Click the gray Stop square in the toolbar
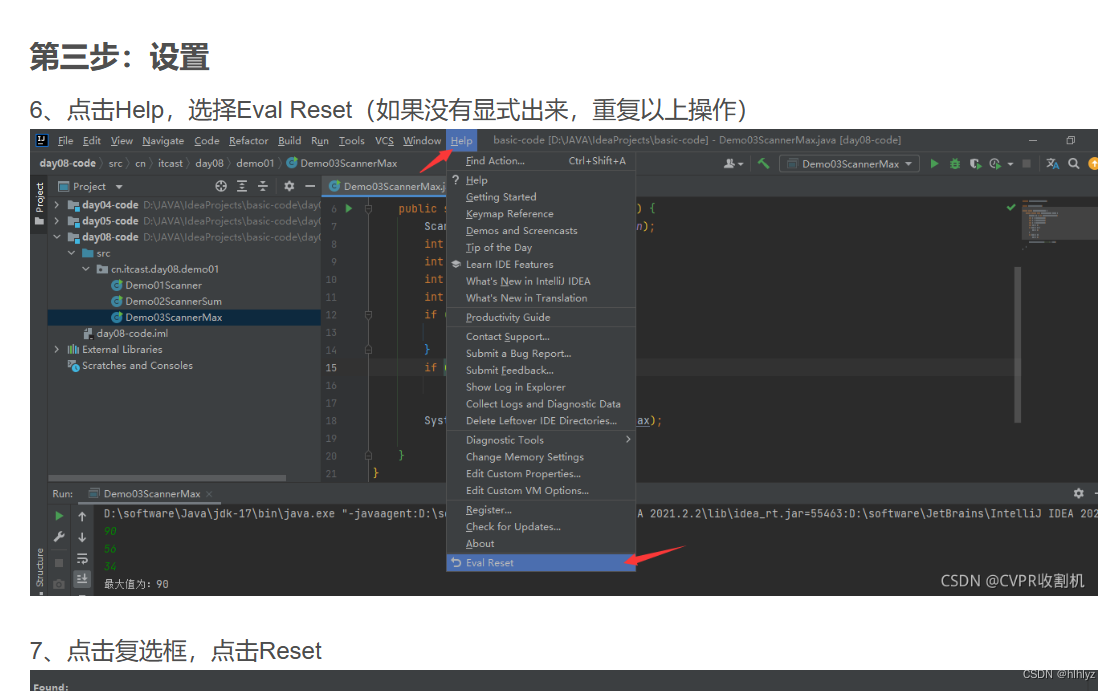Viewport: 1111px width, 691px height. (1026, 164)
